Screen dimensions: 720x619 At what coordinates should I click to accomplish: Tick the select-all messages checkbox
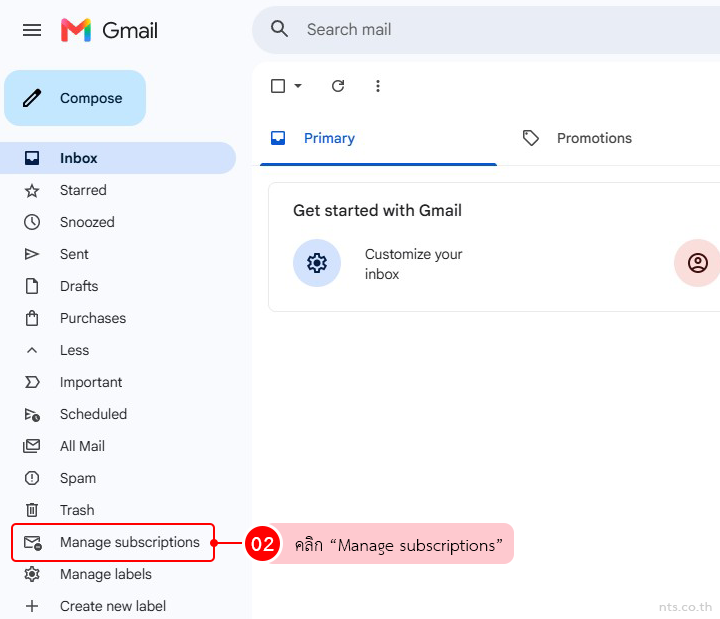pyautogui.click(x=278, y=86)
